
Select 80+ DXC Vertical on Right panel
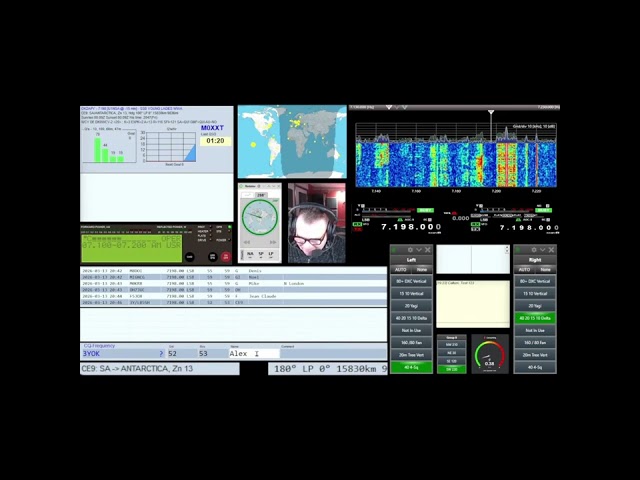coord(535,281)
